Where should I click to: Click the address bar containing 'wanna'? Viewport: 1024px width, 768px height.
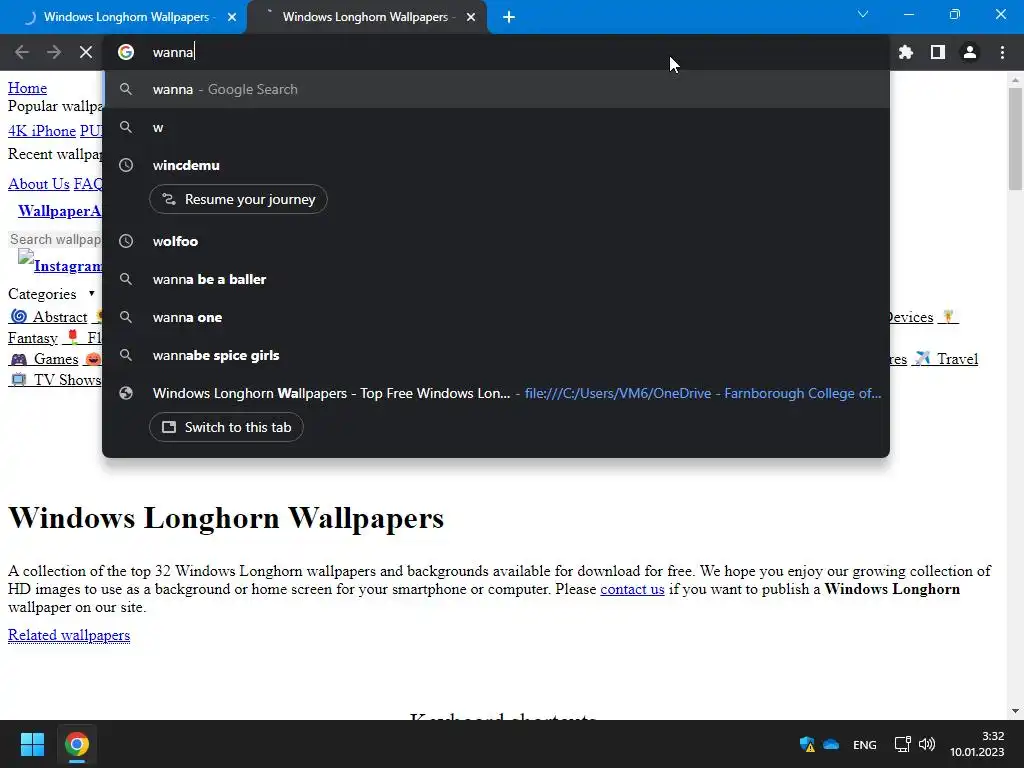click(496, 52)
